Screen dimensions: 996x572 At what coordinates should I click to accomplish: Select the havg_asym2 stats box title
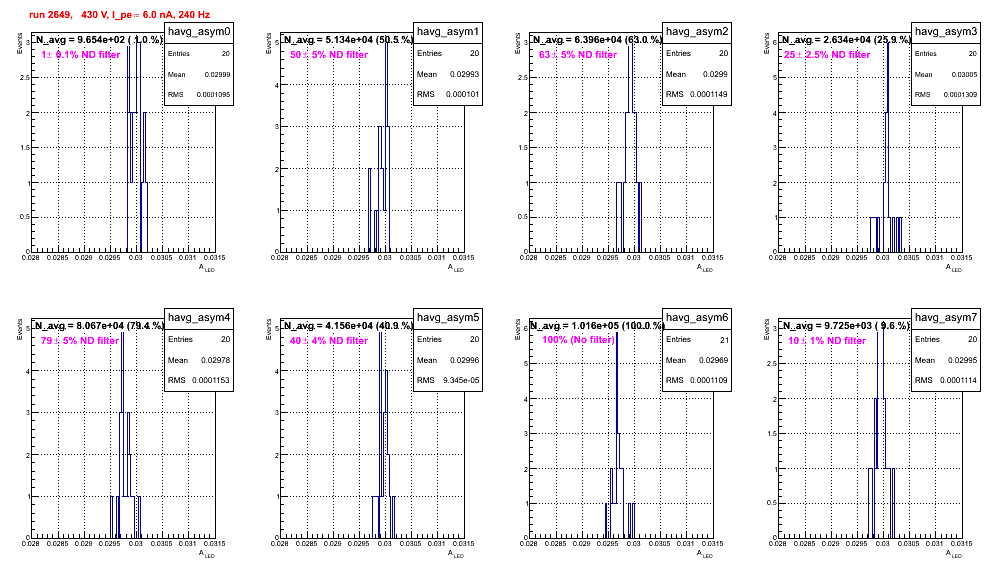click(697, 31)
